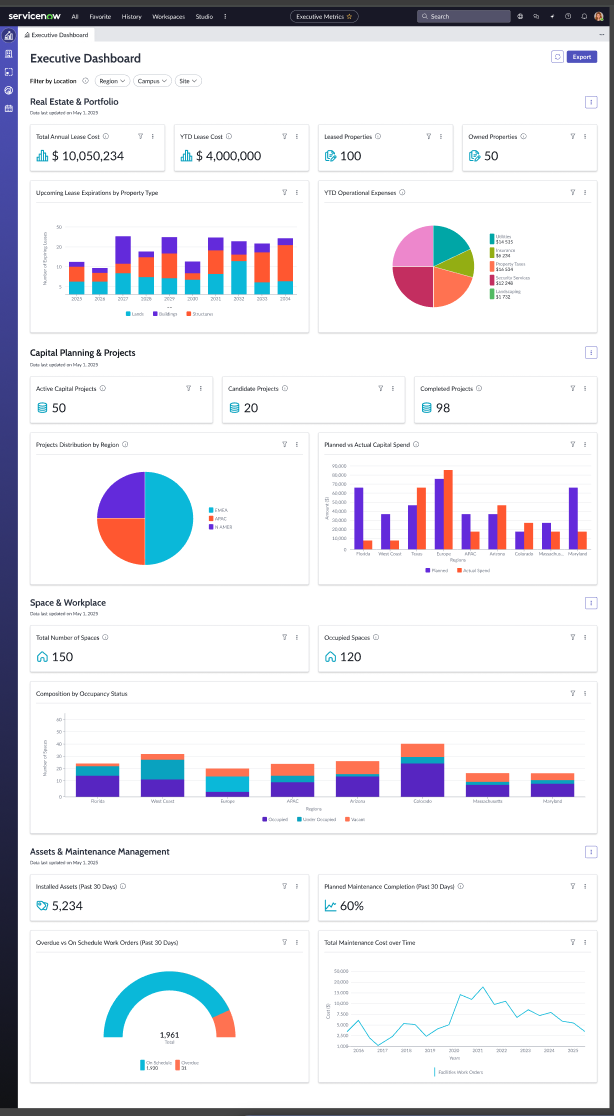This screenshot has height=1116, width=614.
Task: Click the refresh icon beside Export
Action: coord(557,57)
